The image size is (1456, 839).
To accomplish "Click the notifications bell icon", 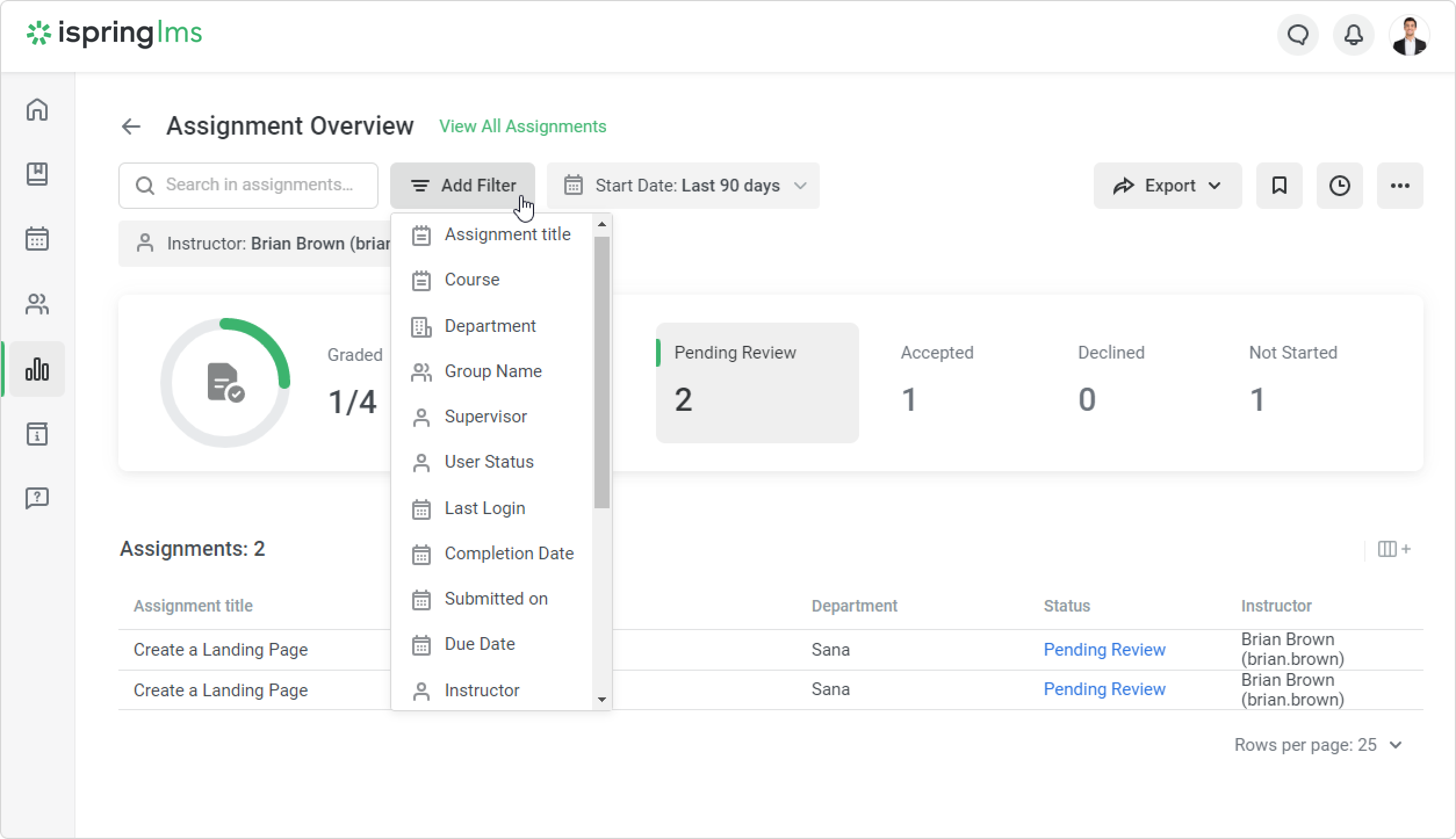I will [1353, 35].
